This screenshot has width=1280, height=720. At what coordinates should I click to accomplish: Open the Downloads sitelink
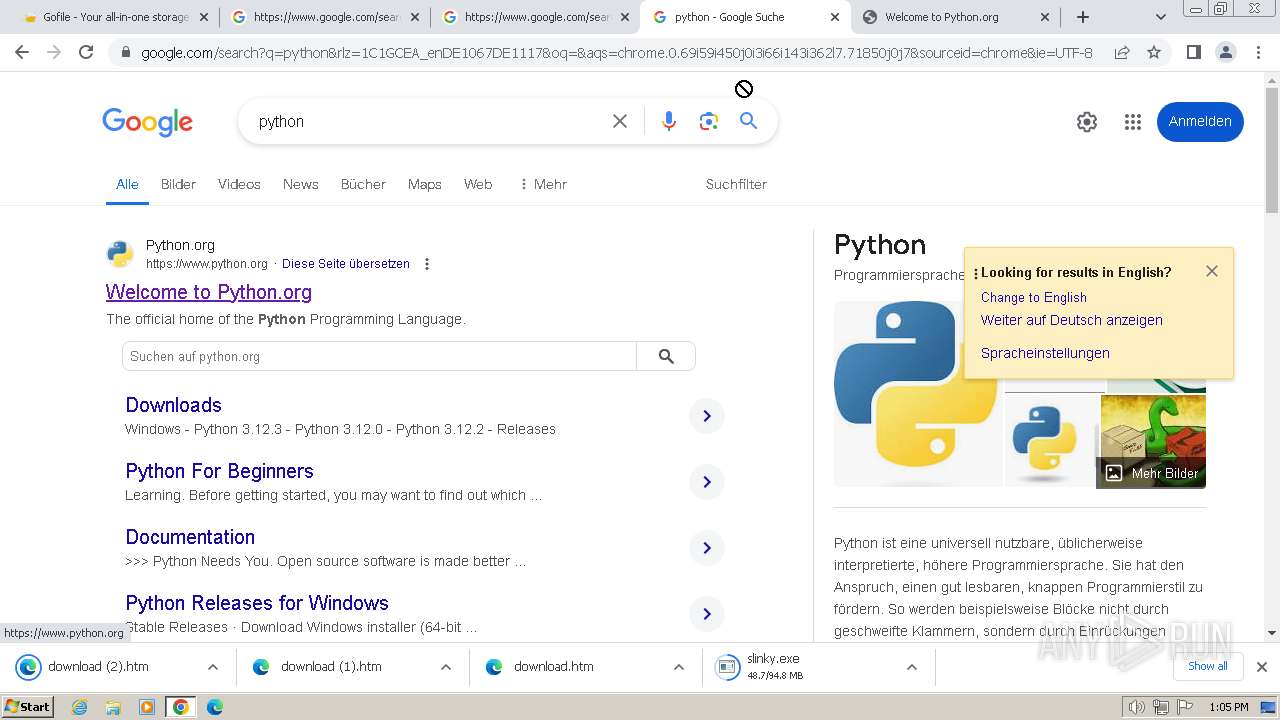(x=173, y=405)
